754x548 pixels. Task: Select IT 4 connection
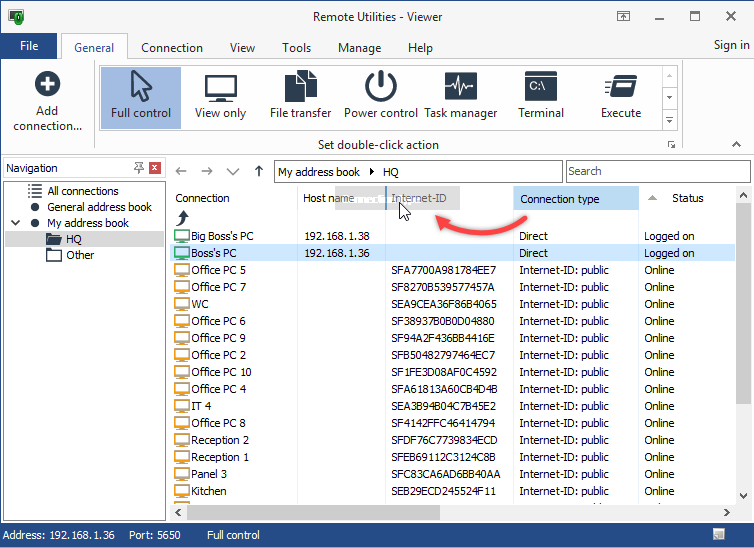tap(201, 406)
